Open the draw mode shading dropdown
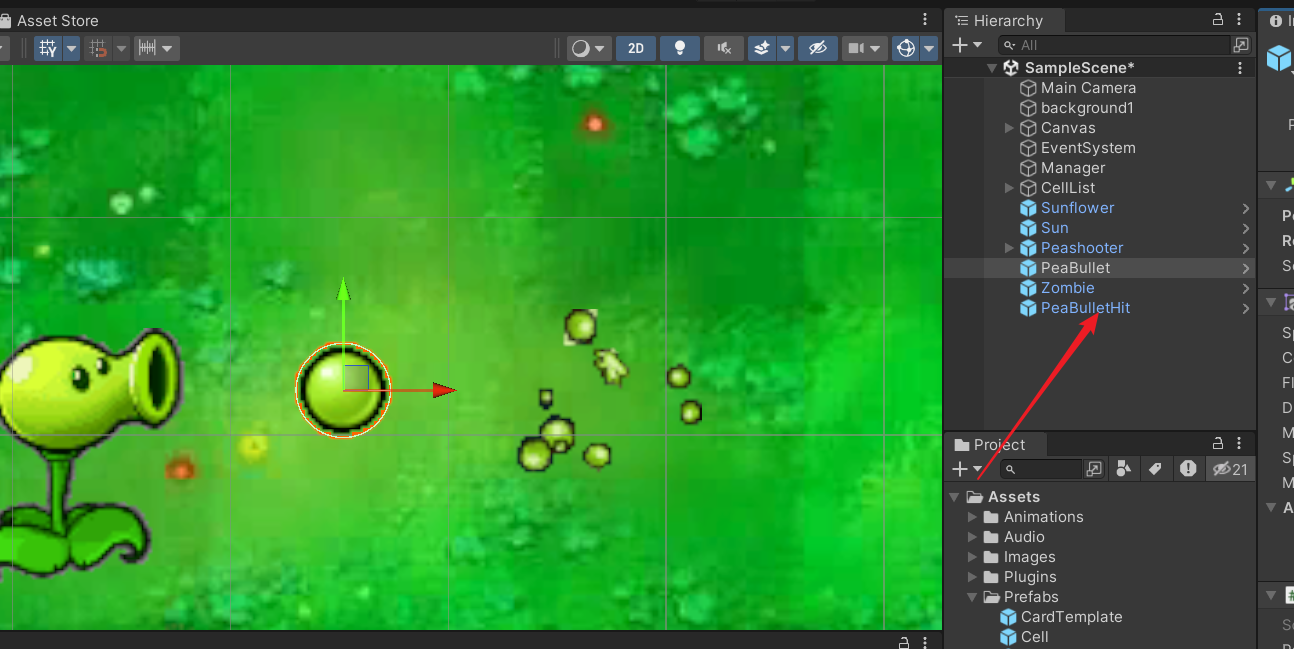This screenshot has width=1294, height=649. tap(589, 48)
